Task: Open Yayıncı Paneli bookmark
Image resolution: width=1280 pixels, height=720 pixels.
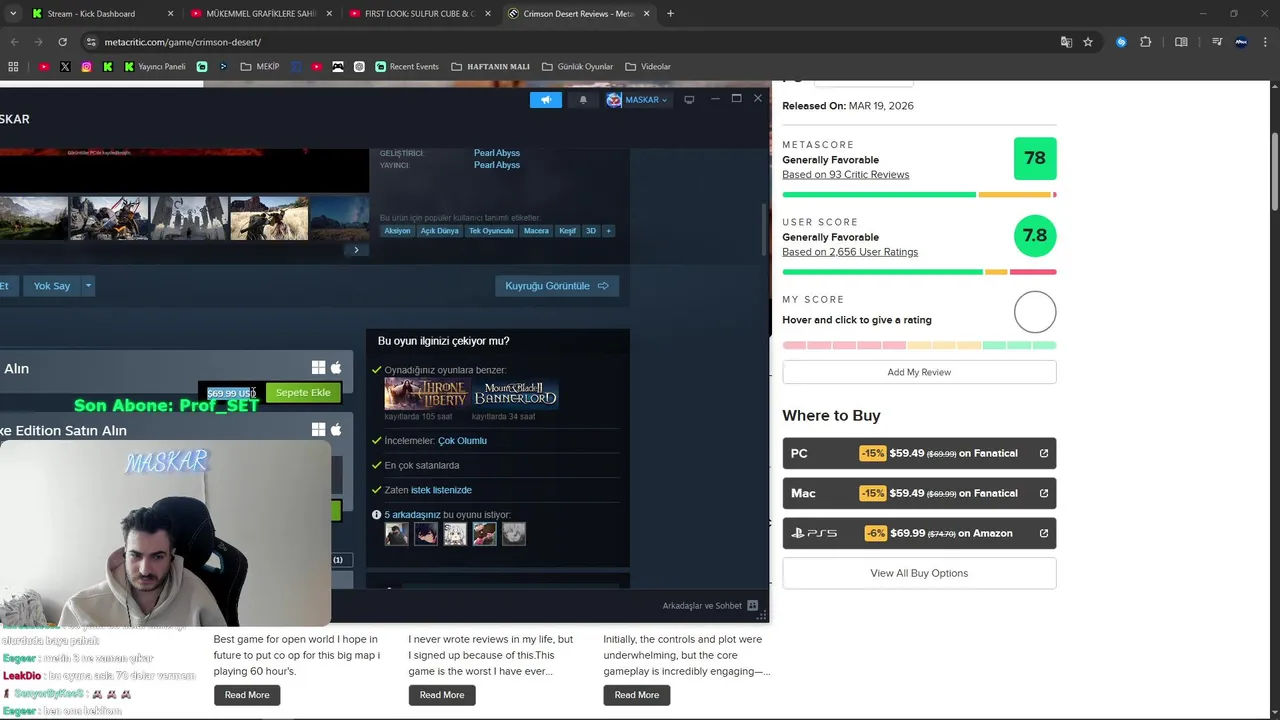Action: (x=155, y=67)
